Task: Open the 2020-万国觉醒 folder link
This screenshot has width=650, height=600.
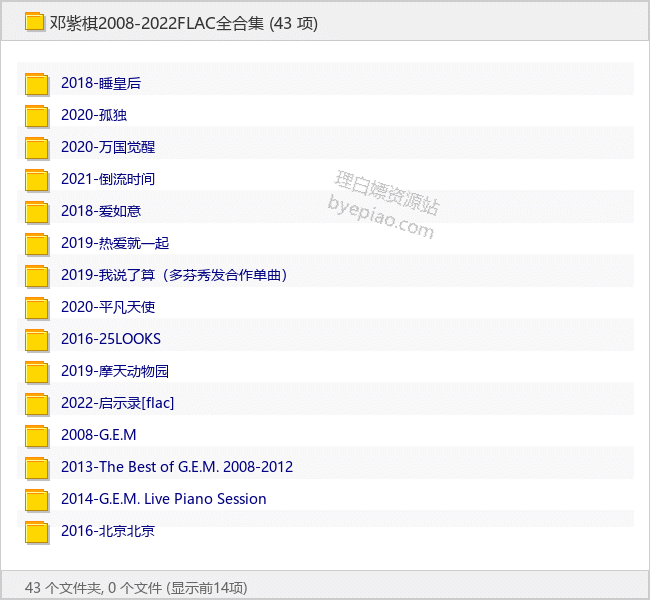Action: click(x=108, y=147)
